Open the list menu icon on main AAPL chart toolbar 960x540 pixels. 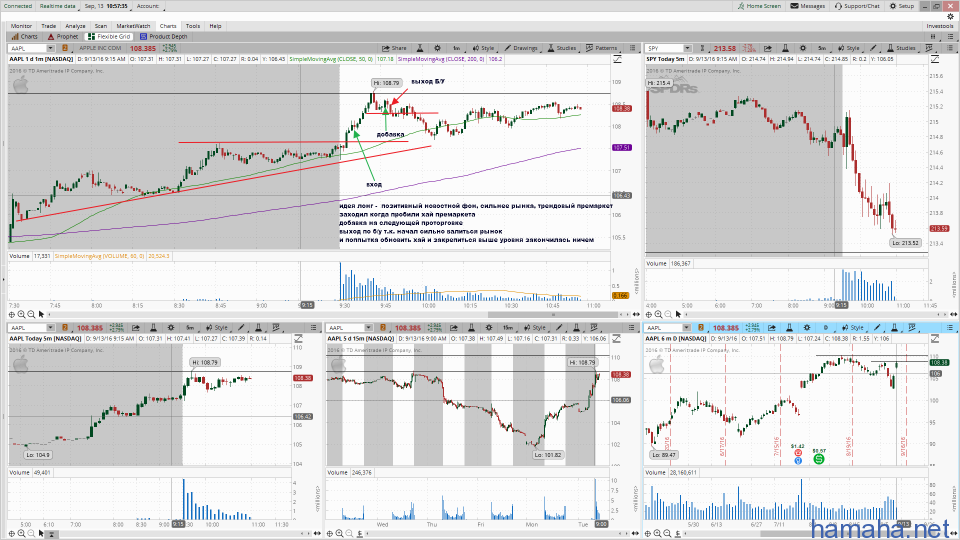(632, 48)
